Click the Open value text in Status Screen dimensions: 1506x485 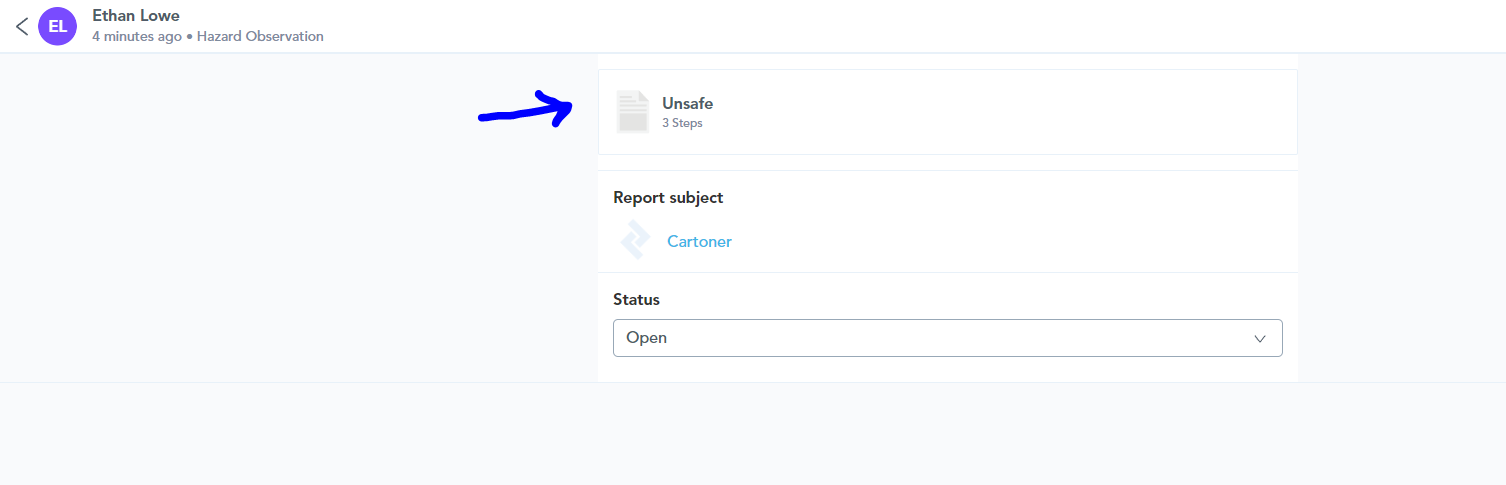coord(646,338)
